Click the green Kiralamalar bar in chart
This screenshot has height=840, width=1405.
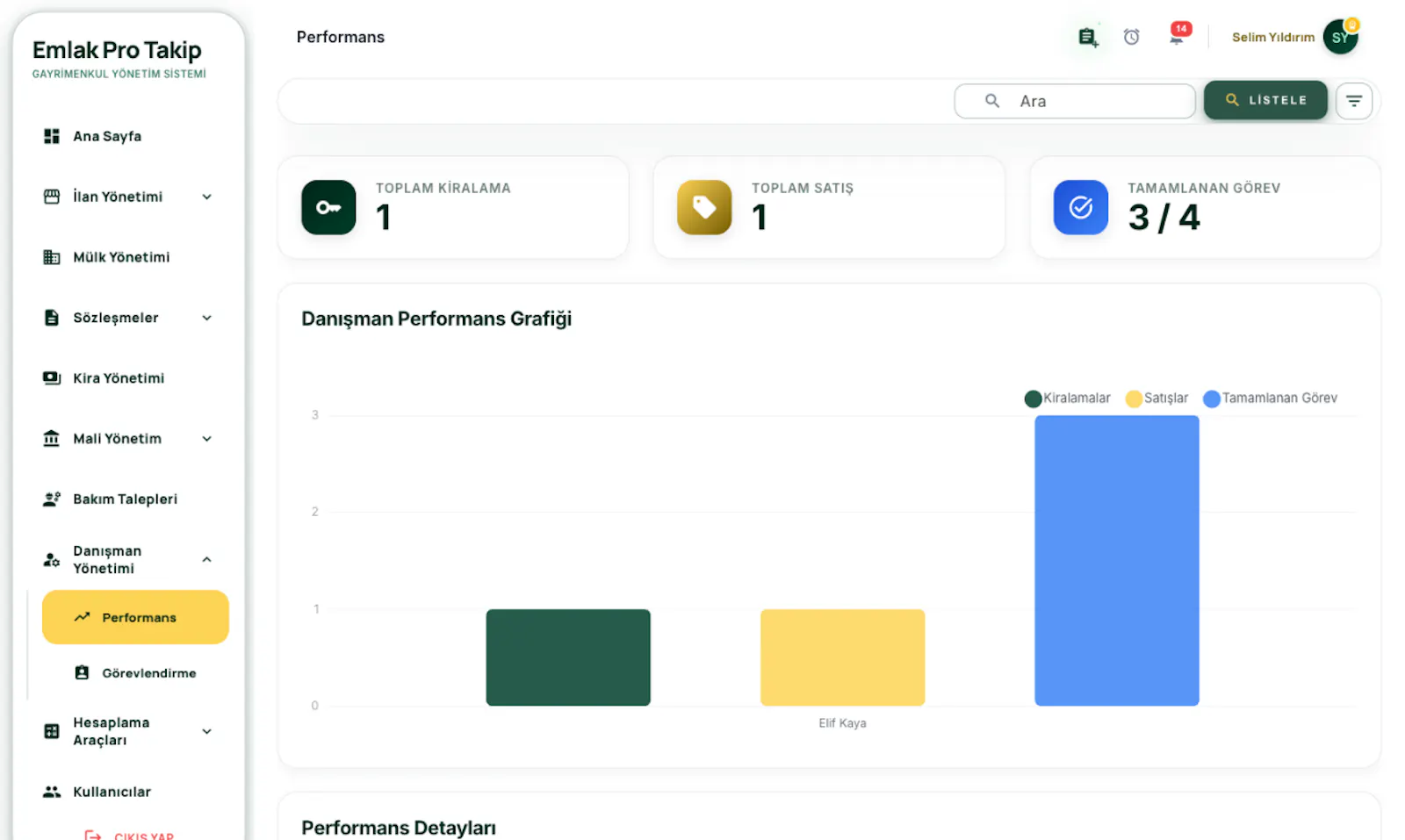pyautogui.click(x=568, y=657)
